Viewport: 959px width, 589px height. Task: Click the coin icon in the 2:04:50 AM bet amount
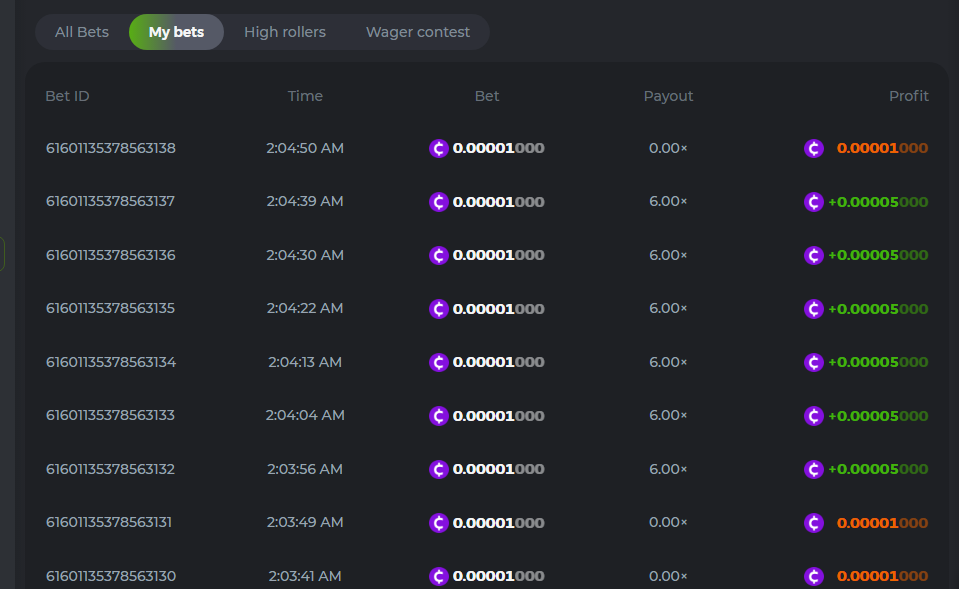tap(438, 148)
